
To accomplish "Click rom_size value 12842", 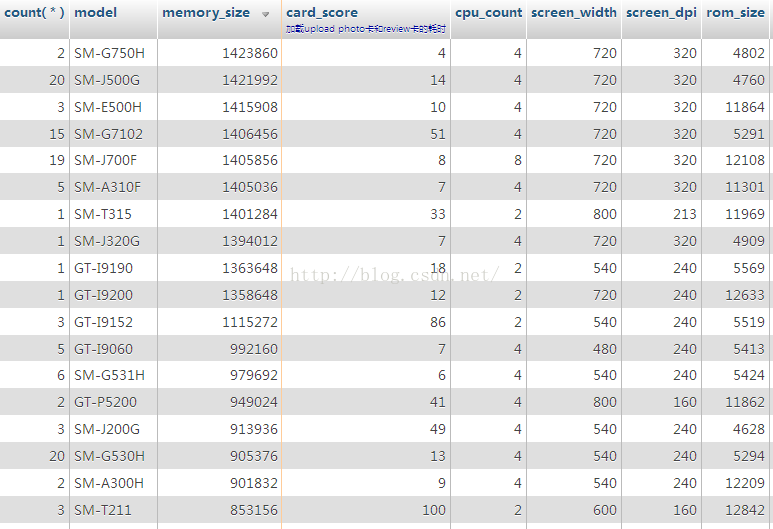I will (745, 510).
